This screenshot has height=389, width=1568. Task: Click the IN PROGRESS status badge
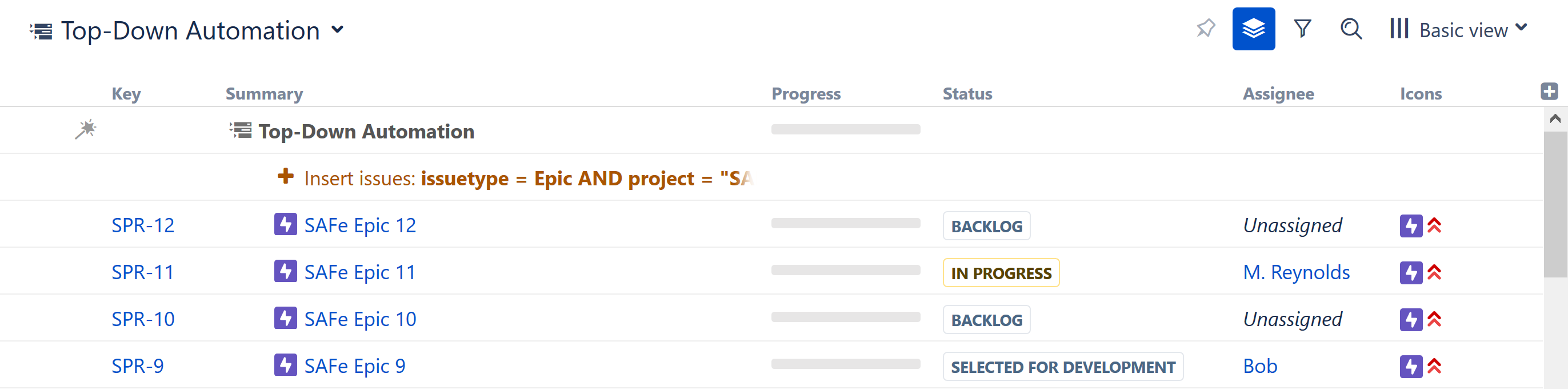coord(1001,272)
